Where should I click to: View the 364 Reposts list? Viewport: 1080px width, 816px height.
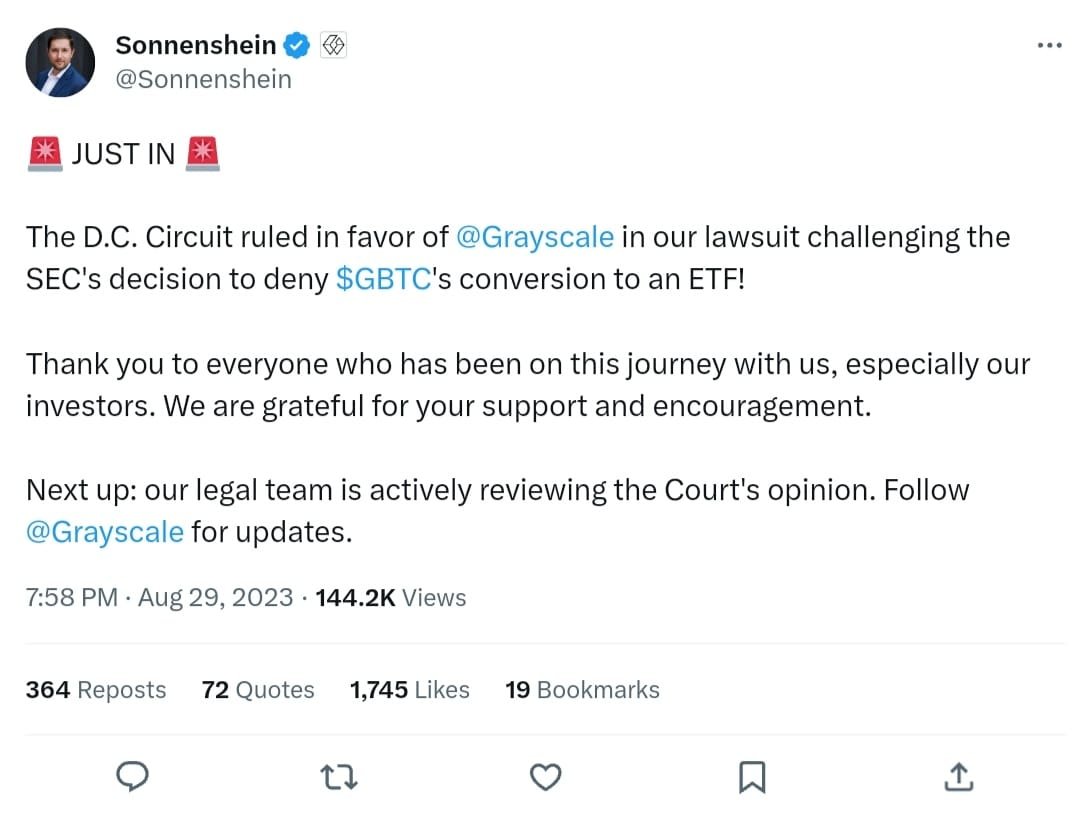[x=96, y=690]
